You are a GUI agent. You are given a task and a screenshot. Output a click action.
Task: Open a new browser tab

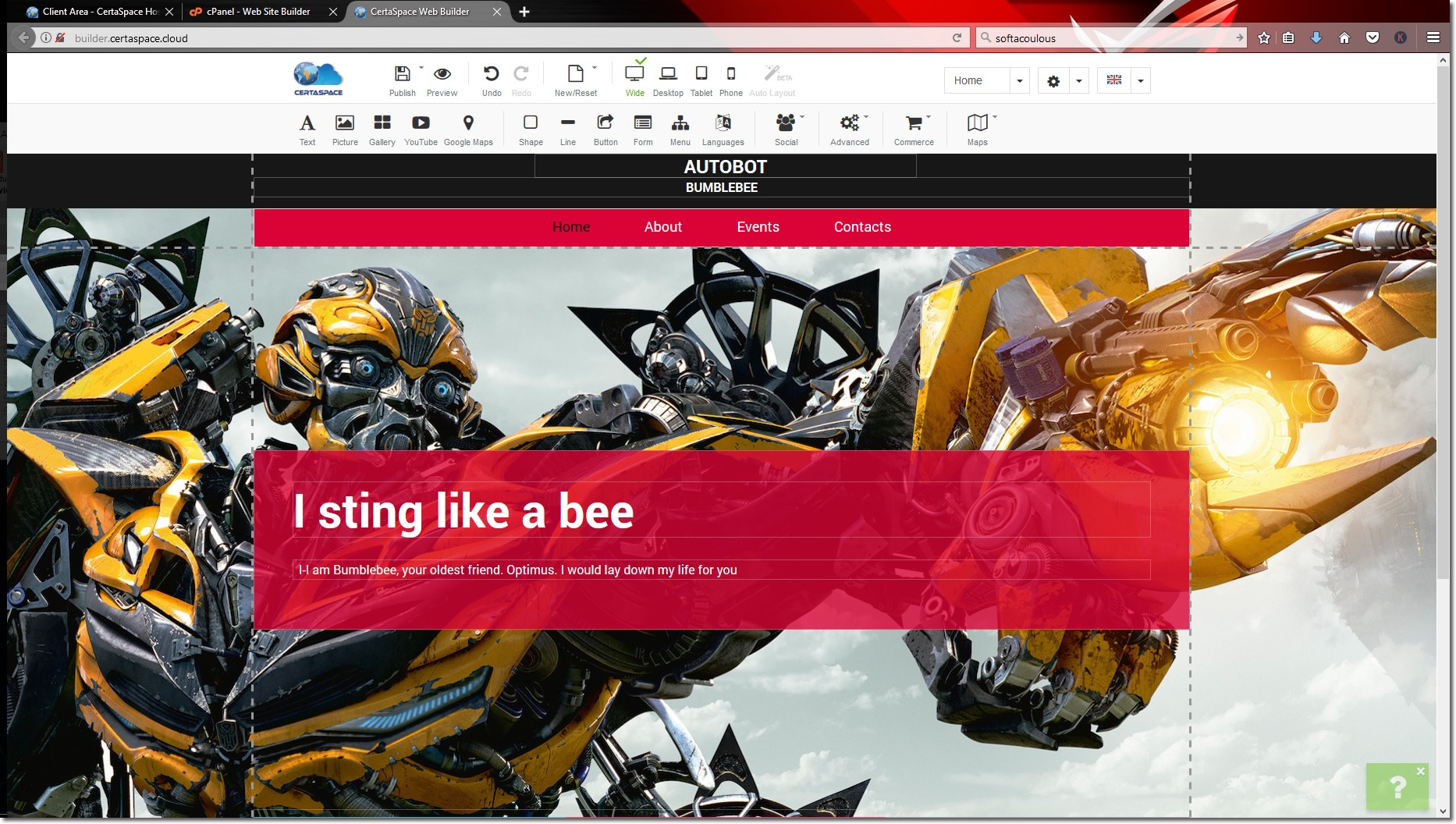pyautogui.click(x=524, y=12)
